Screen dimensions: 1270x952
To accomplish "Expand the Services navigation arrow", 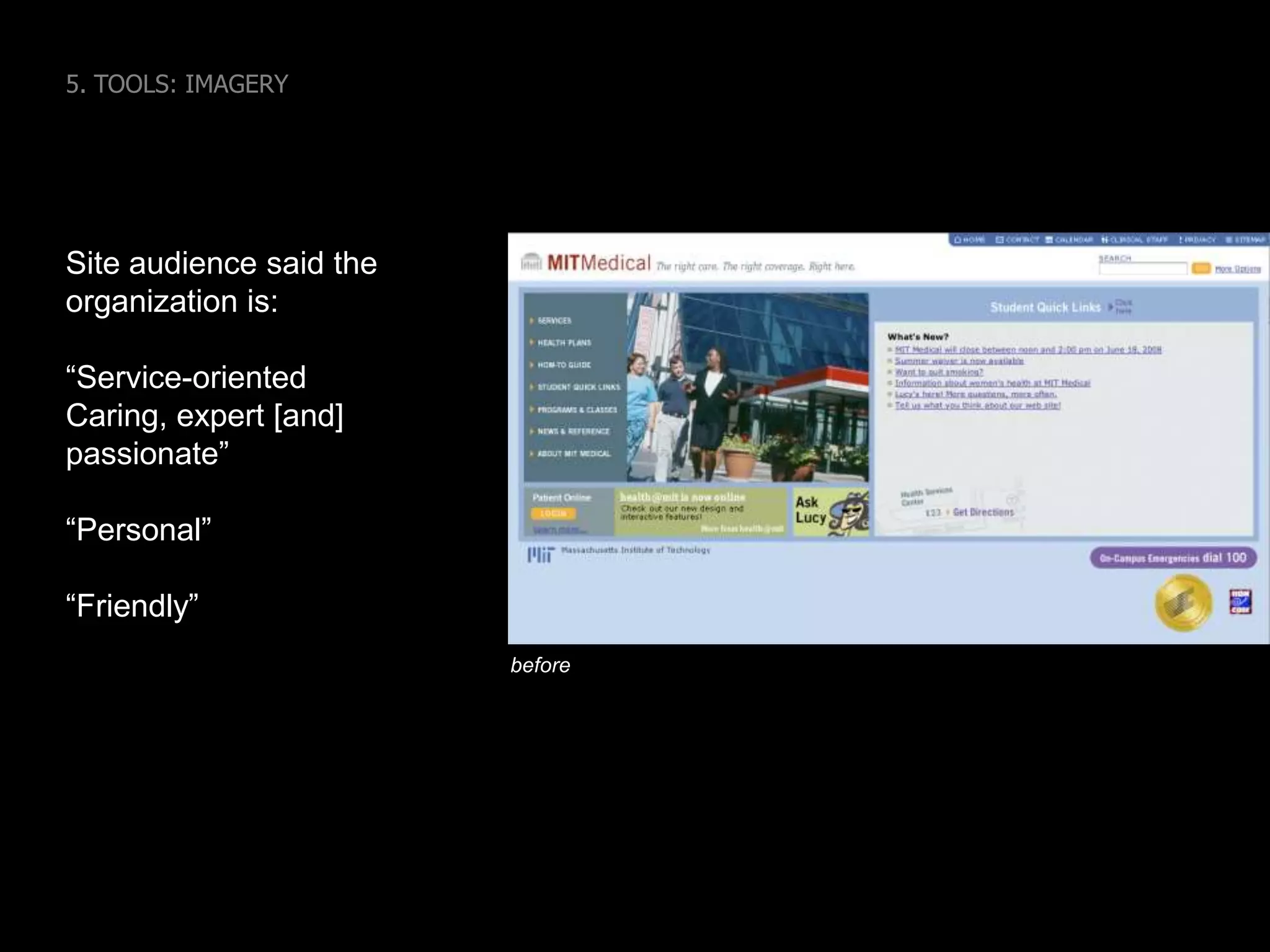I will (x=532, y=320).
